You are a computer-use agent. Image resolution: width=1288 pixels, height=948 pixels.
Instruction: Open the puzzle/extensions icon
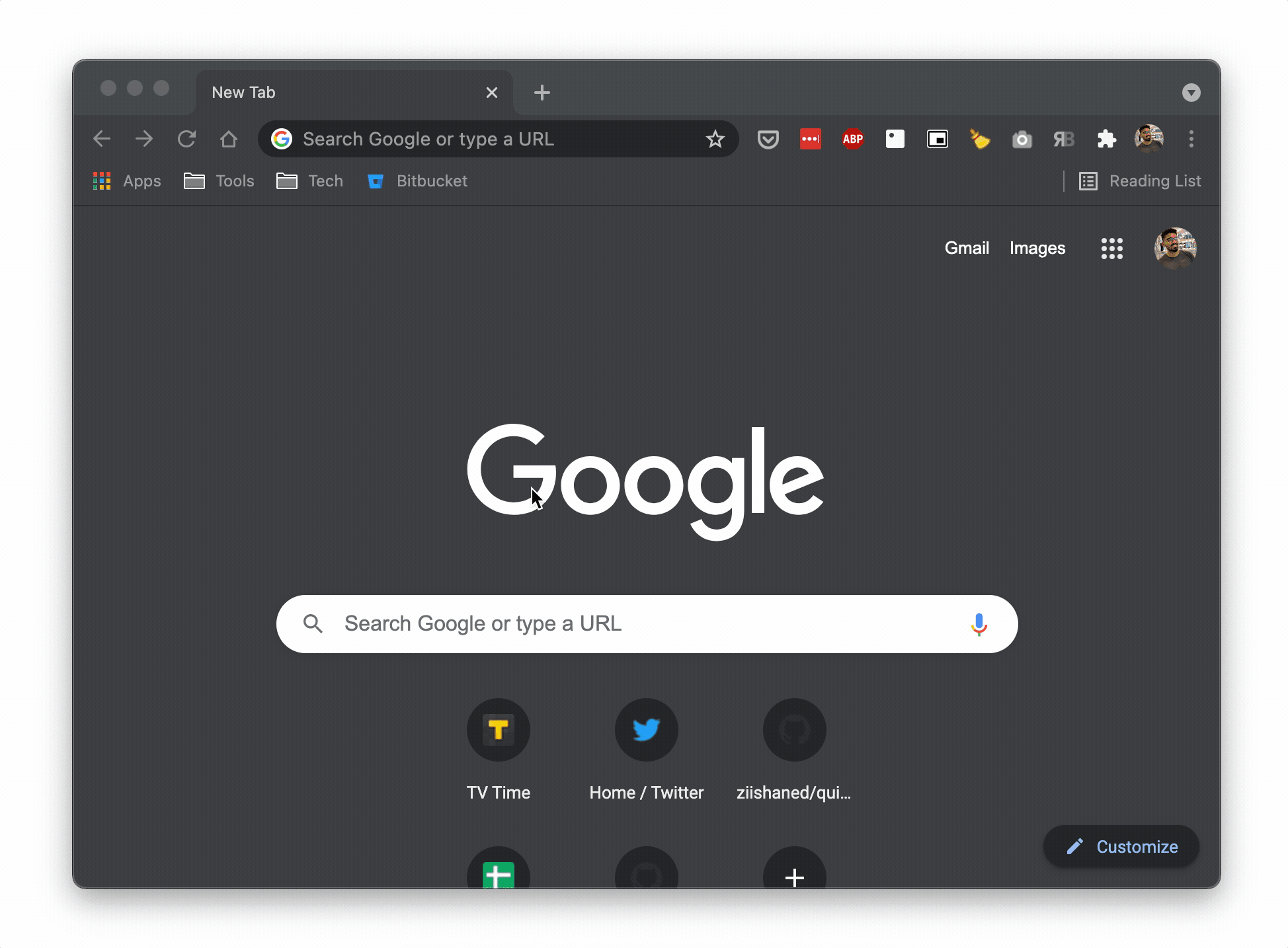pyautogui.click(x=1108, y=138)
